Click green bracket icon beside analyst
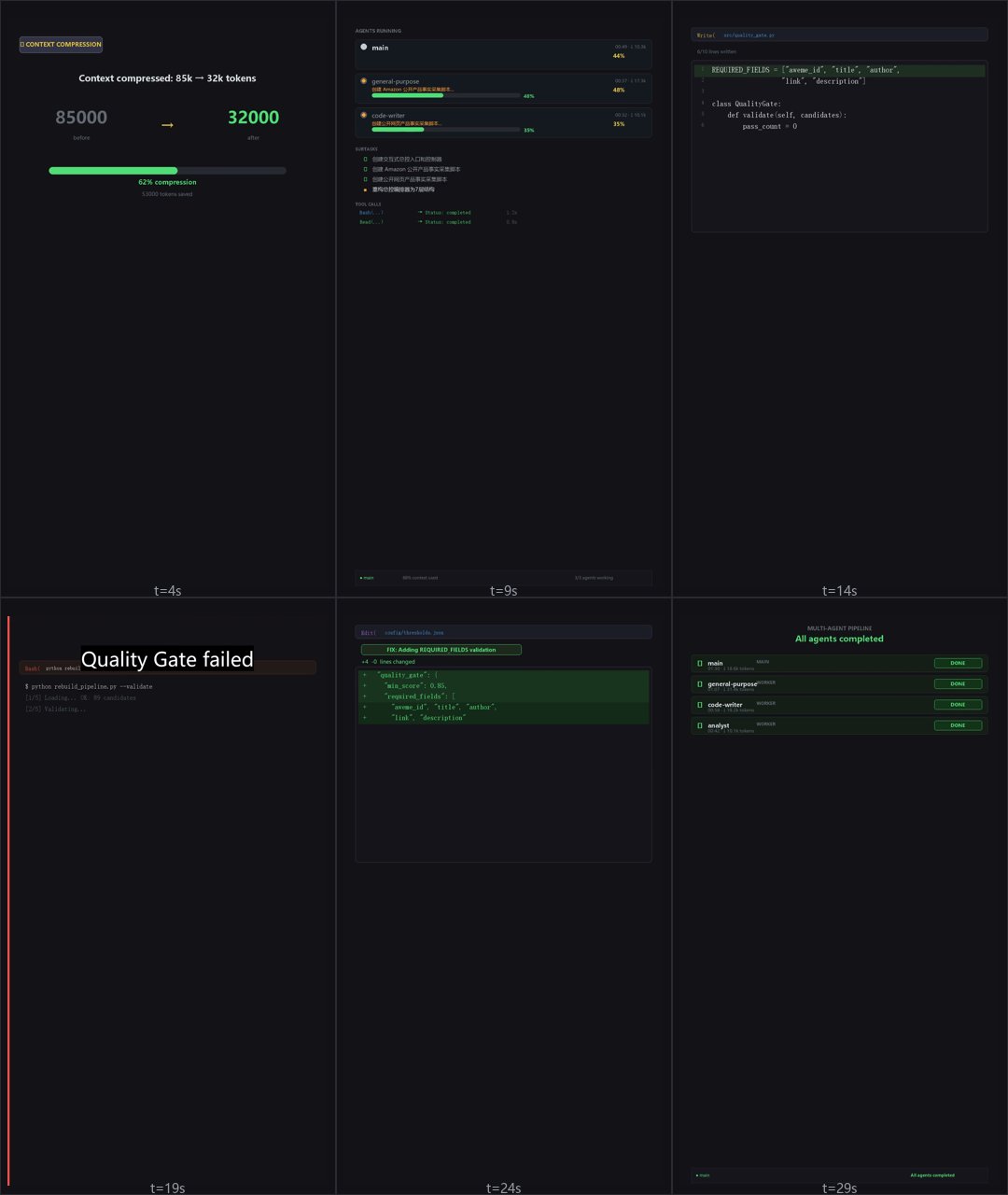The image size is (1008, 1195). click(700, 725)
